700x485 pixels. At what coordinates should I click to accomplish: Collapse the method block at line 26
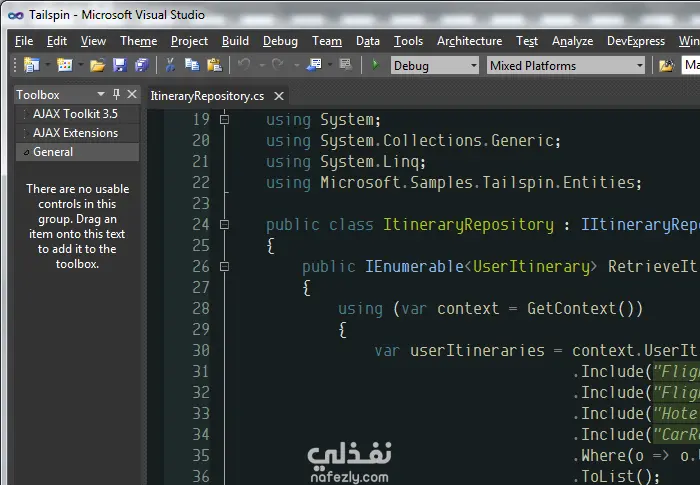point(225,267)
